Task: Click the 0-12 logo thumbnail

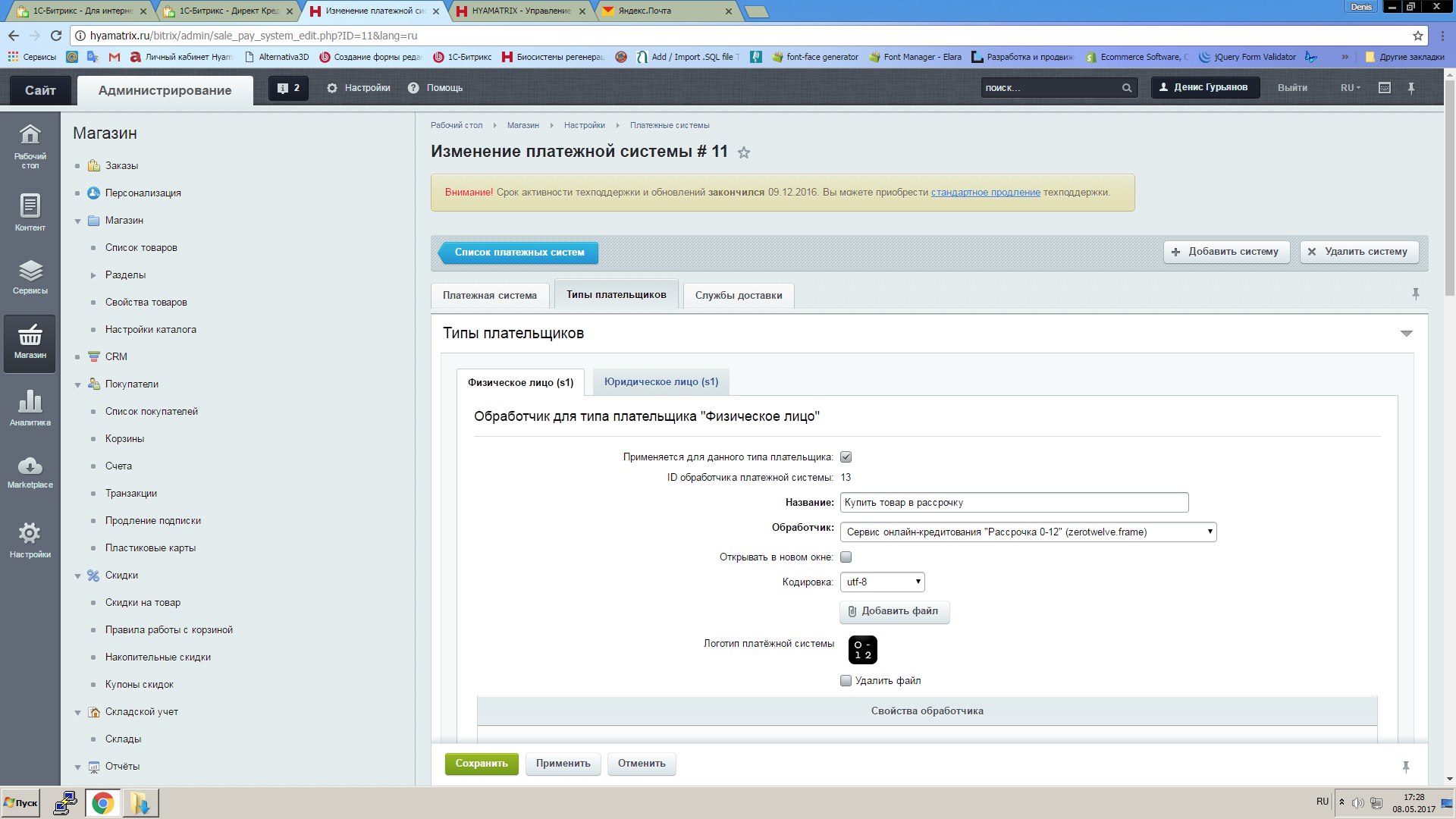Action: pyautogui.click(x=862, y=650)
